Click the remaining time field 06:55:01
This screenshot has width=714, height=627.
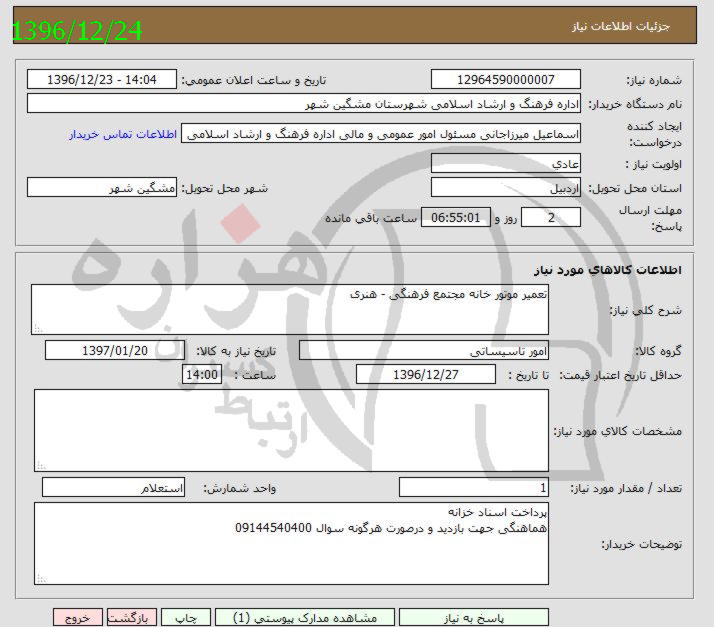coord(455,217)
